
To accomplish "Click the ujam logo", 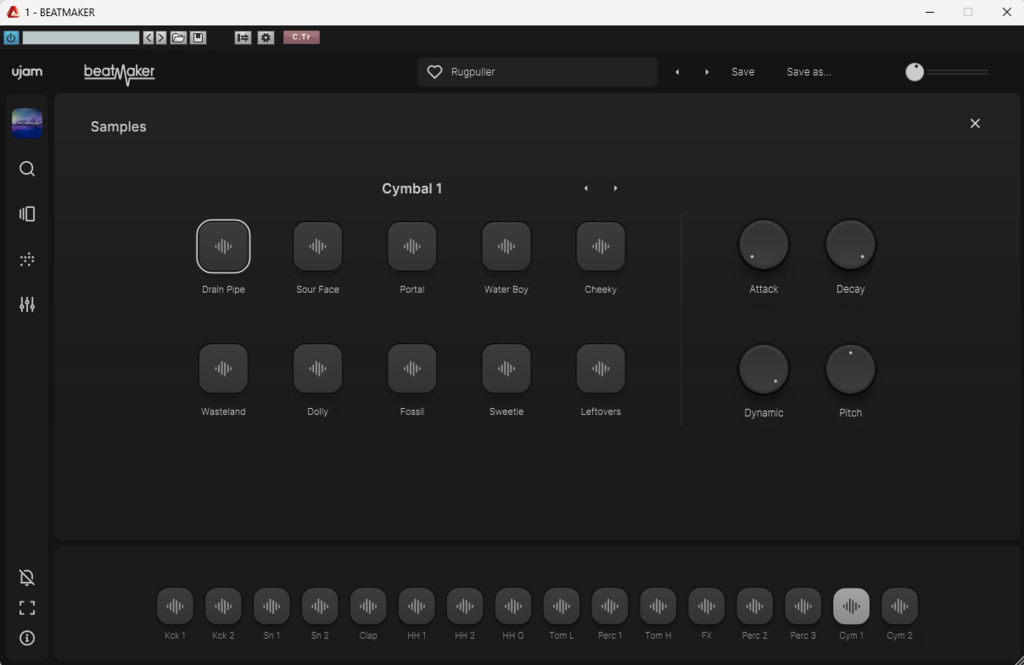I will coord(27,72).
